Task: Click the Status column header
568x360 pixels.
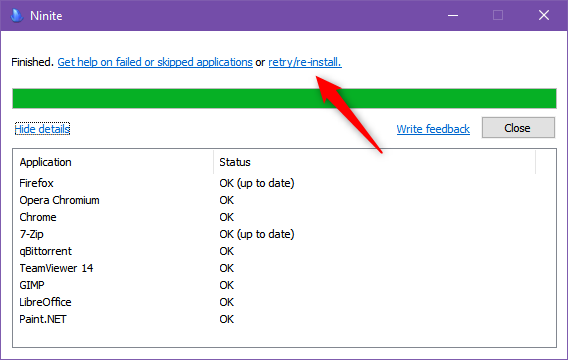Action: coord(375,162)
